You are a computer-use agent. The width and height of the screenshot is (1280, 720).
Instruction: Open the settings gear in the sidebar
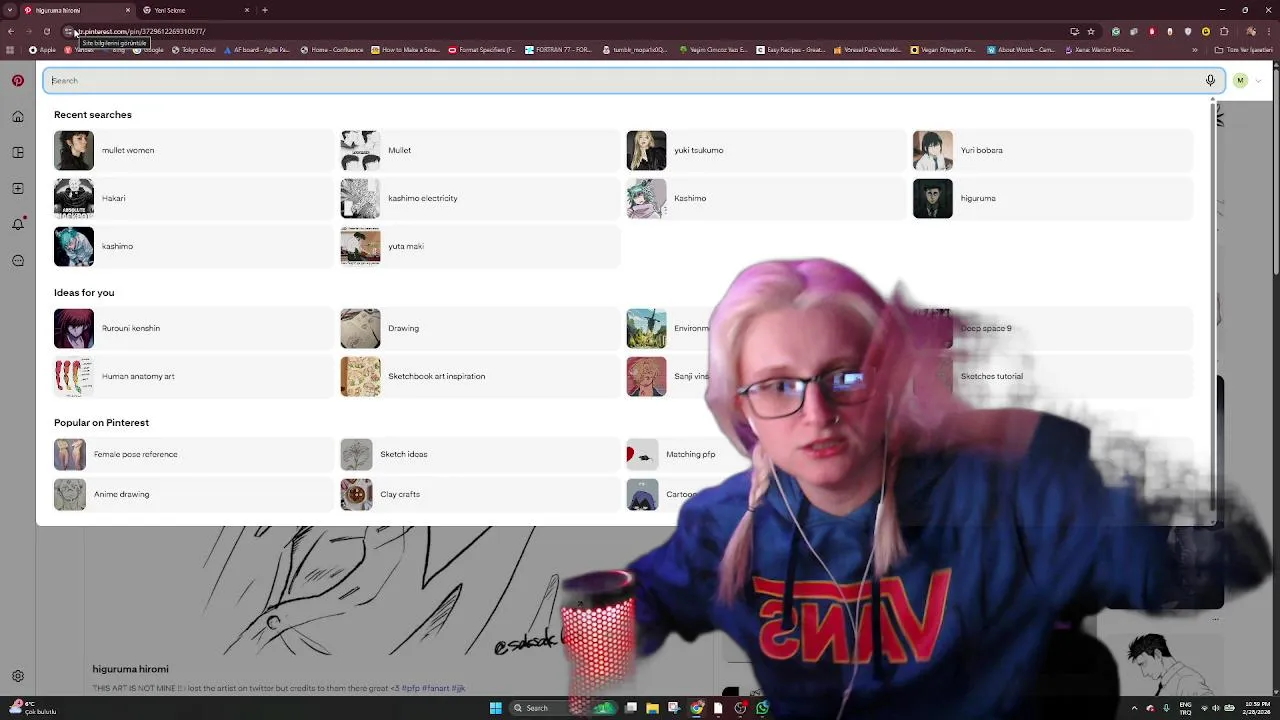click(18, 676)
